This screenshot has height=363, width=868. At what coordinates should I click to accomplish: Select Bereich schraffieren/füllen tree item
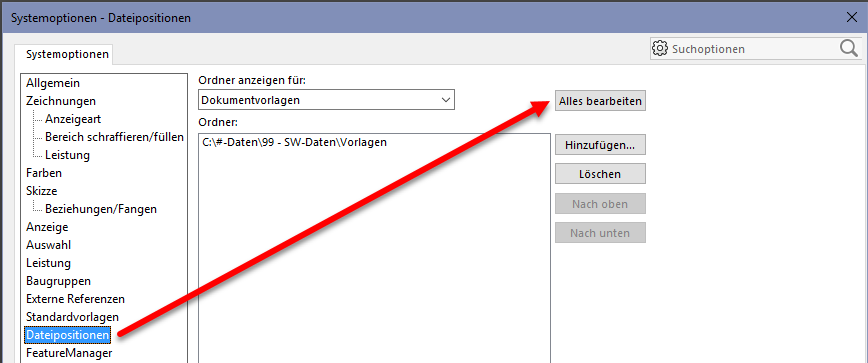(114, 137)
